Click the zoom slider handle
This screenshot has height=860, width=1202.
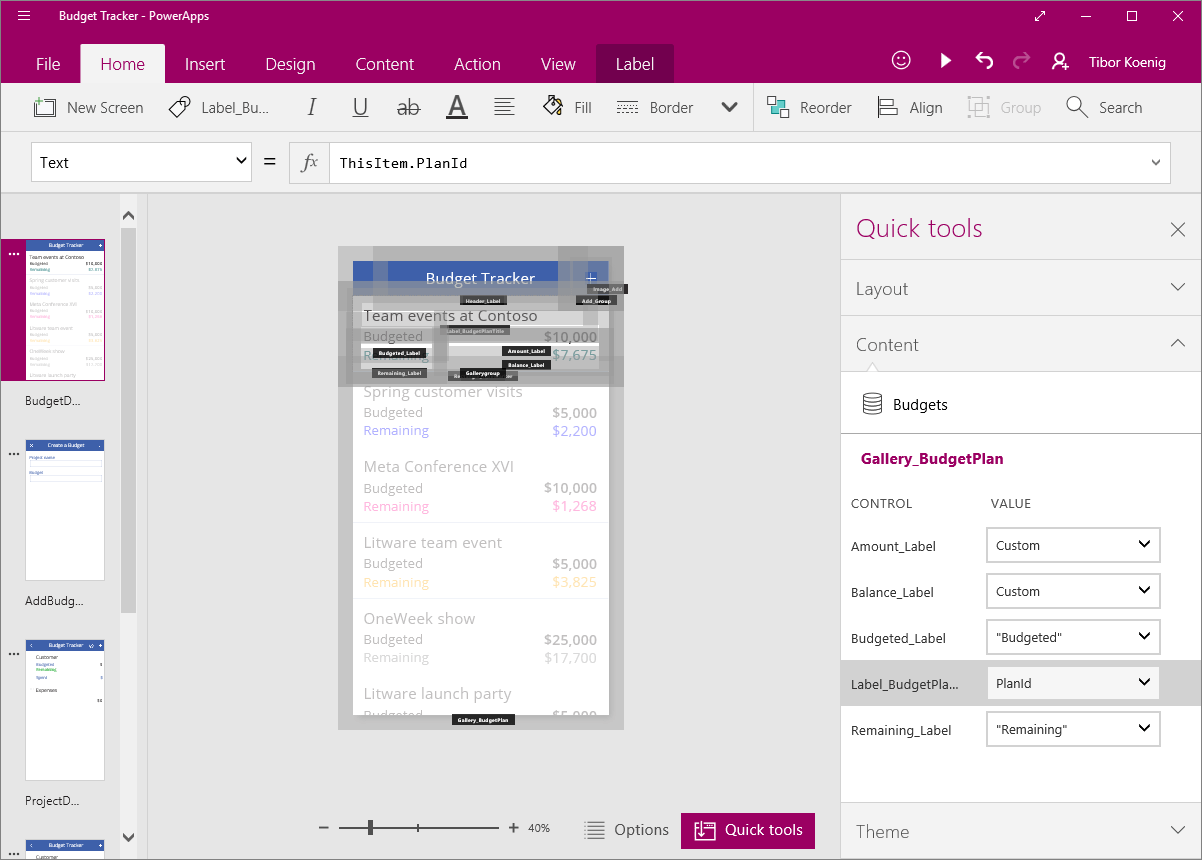pos(370,828)
